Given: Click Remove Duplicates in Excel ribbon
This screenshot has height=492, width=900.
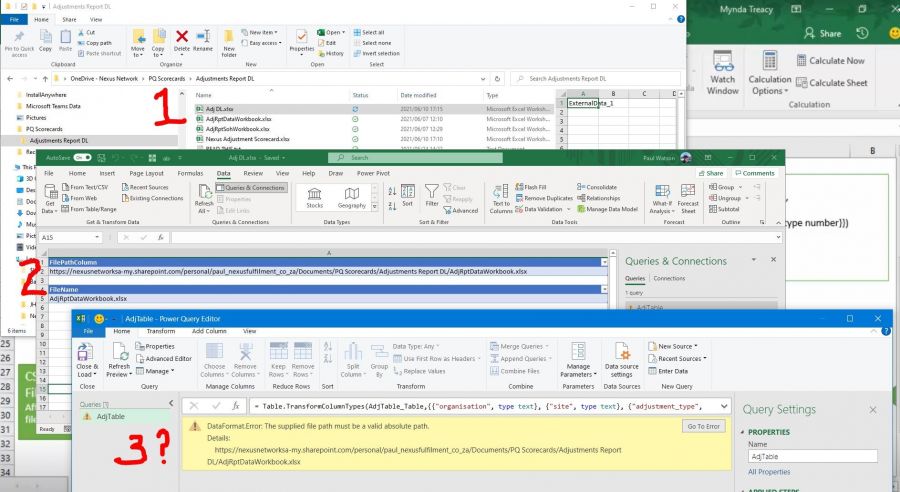Looking at the screenshot, I should [x=544, y=198].
